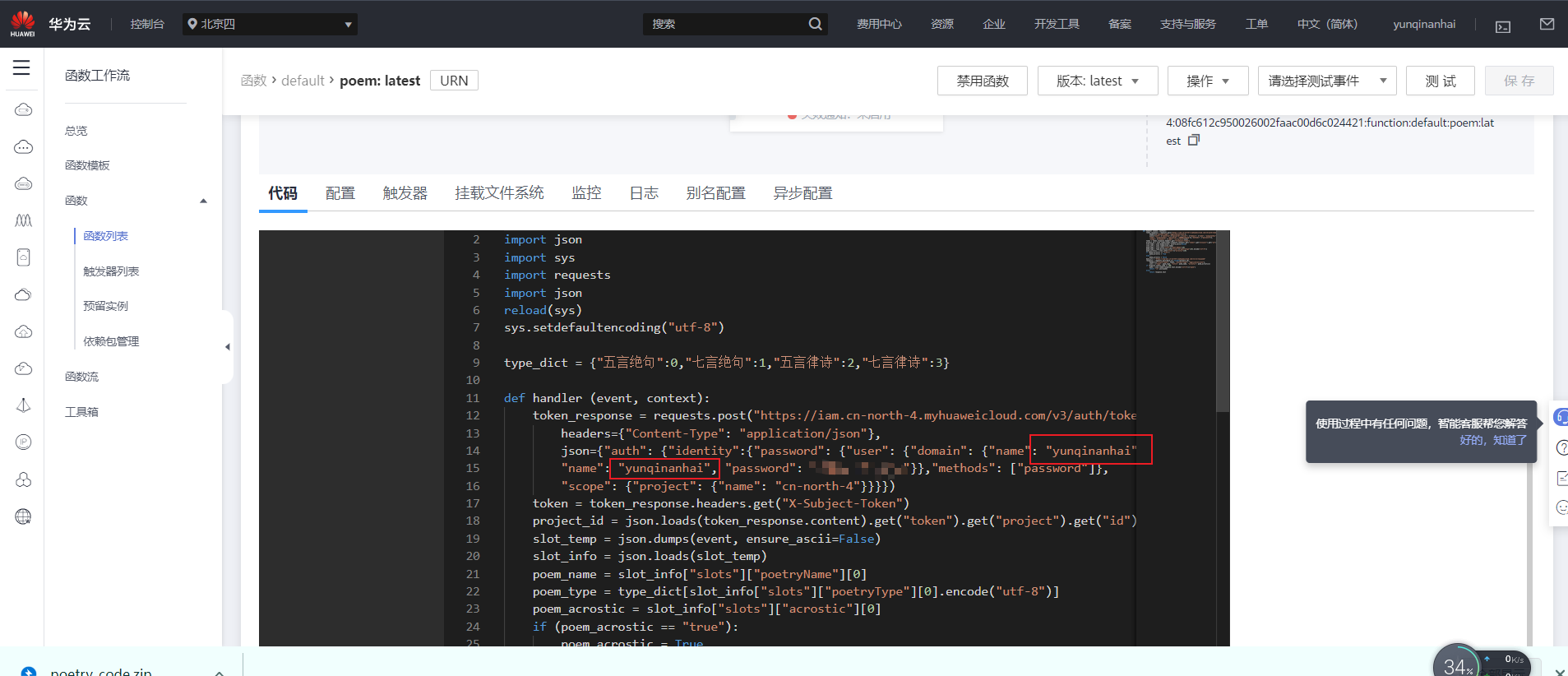Open 备案 in the top bar
This screenshot has height=676, width=1568.
(x=1120, y=24)
